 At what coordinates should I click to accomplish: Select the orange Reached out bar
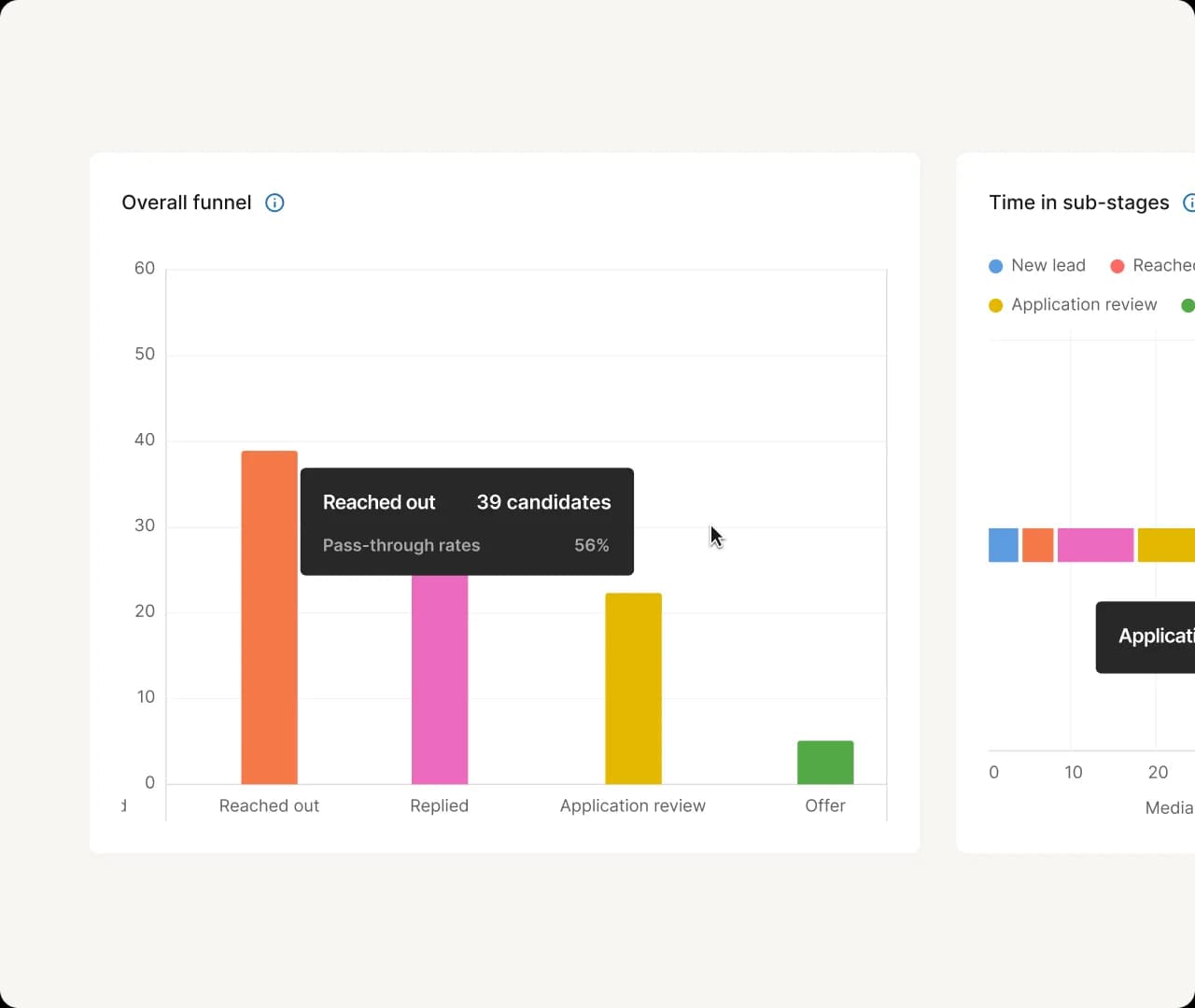[270, 617]
